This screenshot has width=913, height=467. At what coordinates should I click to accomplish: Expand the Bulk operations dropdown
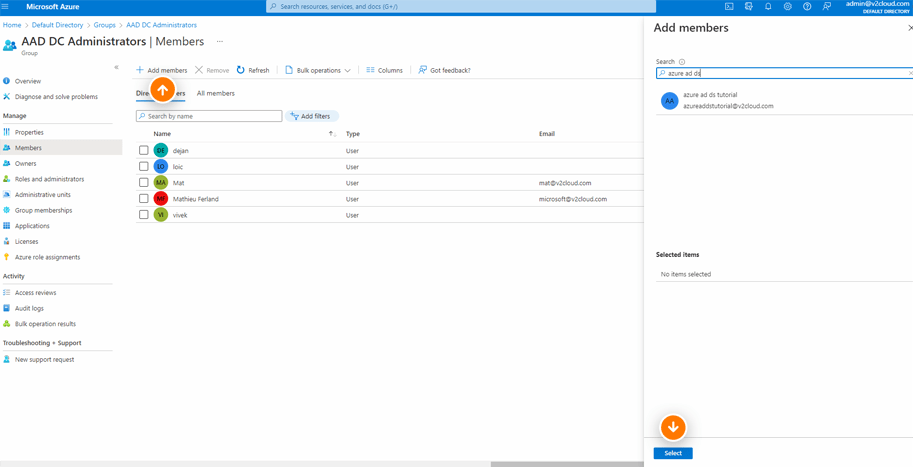[318, 70]
